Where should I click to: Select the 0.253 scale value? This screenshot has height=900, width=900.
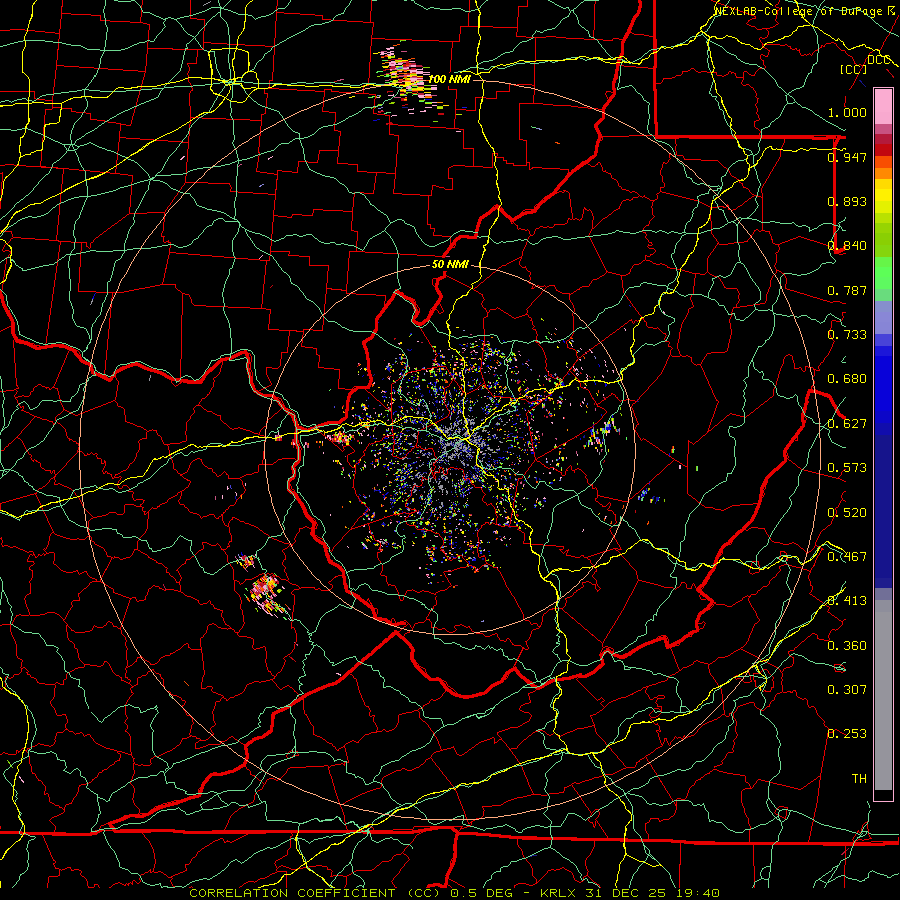click(x=847, y=734)
